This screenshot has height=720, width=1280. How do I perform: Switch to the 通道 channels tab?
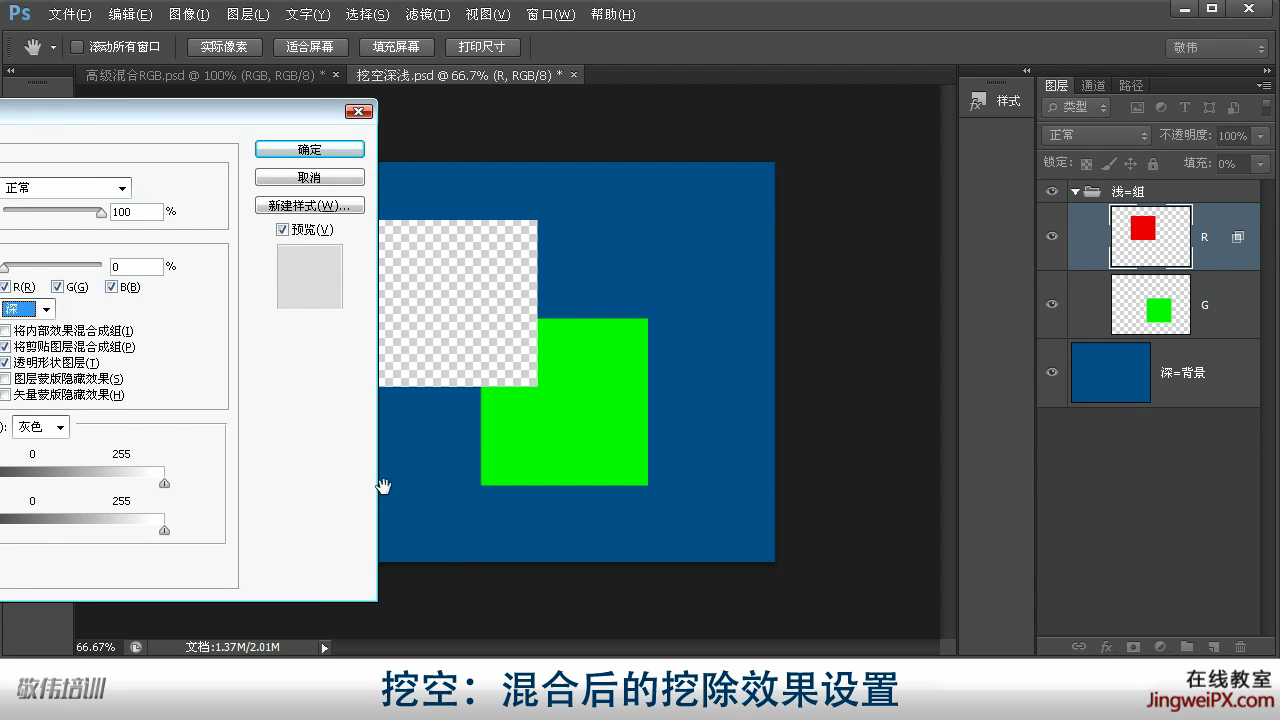click(1093, 86)
